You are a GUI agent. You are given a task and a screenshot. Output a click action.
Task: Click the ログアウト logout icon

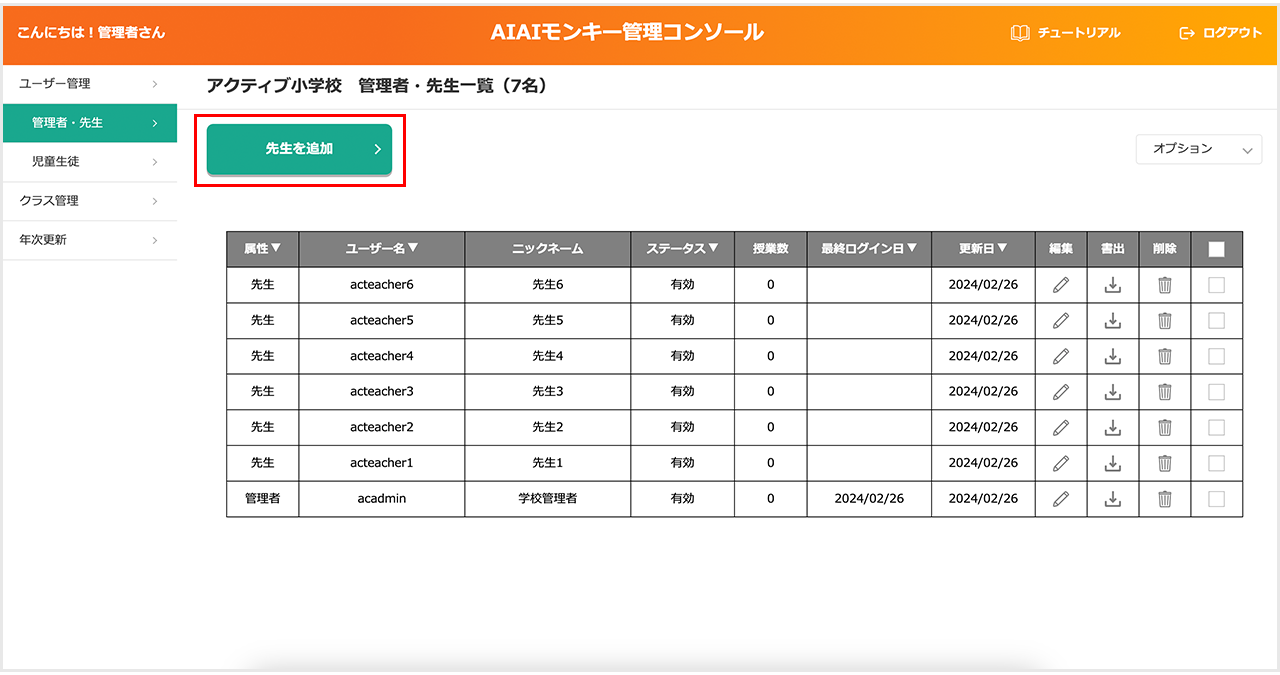point(1187,33)
